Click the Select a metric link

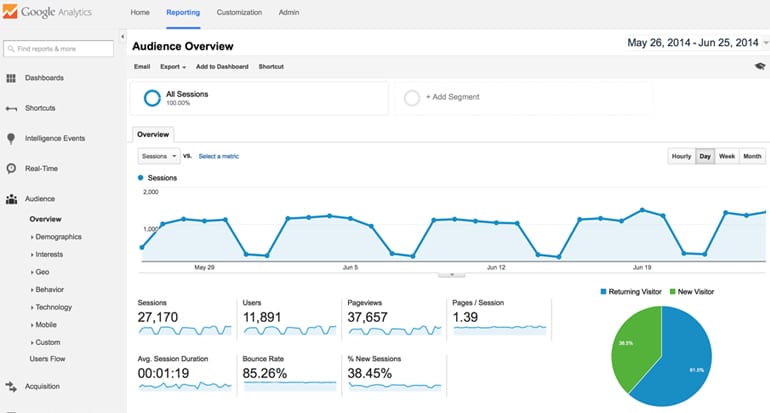pyautogui.click(x=218, y=156)
